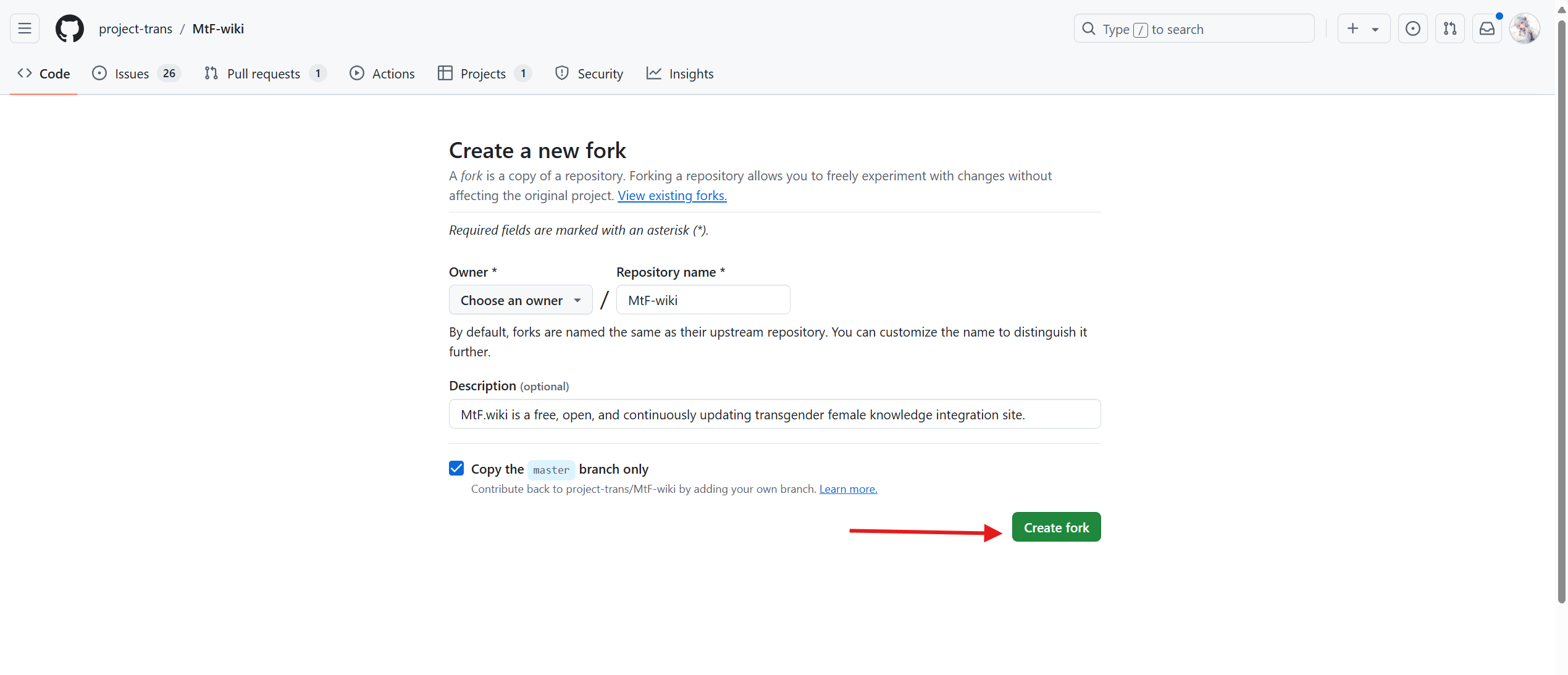1568x675 pixels.
Task: Open the notifications inbox
Action: click(x=1487, y=28)
